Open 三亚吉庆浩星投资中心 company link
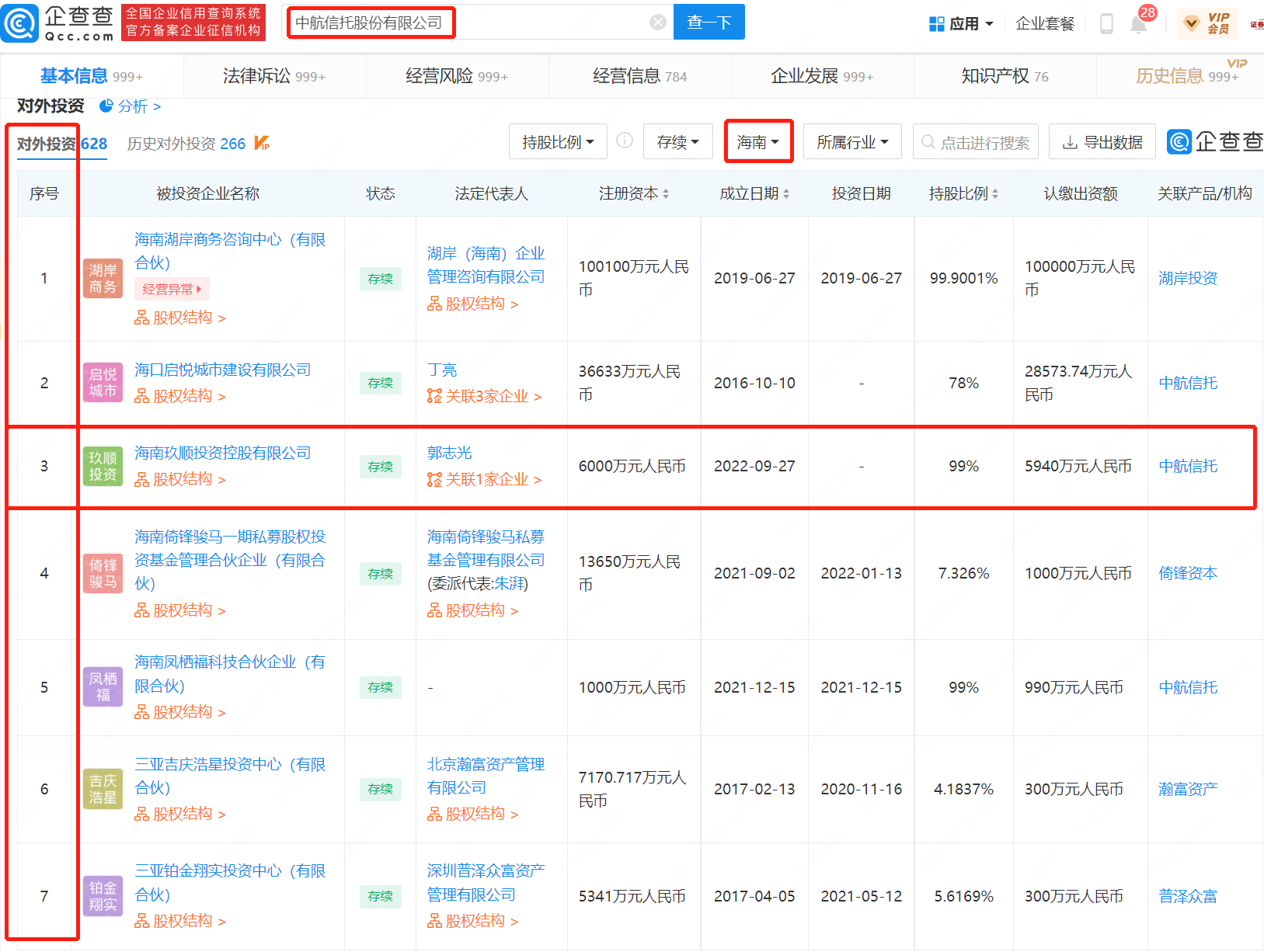The width and height of the screenshot is (1264, 952). tap(230, 776)
